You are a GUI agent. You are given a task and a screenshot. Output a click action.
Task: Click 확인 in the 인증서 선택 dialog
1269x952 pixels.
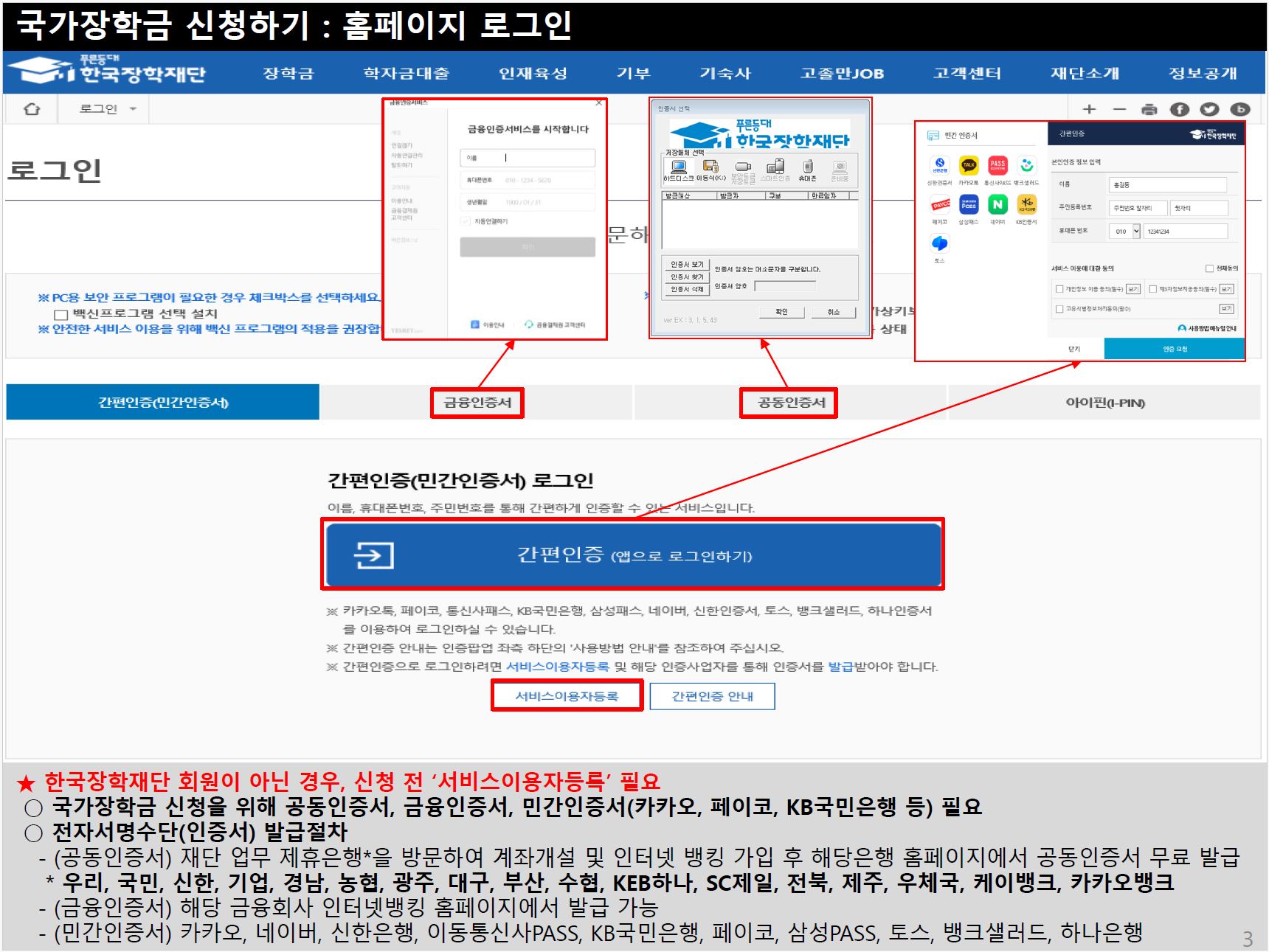pos(781,312)
